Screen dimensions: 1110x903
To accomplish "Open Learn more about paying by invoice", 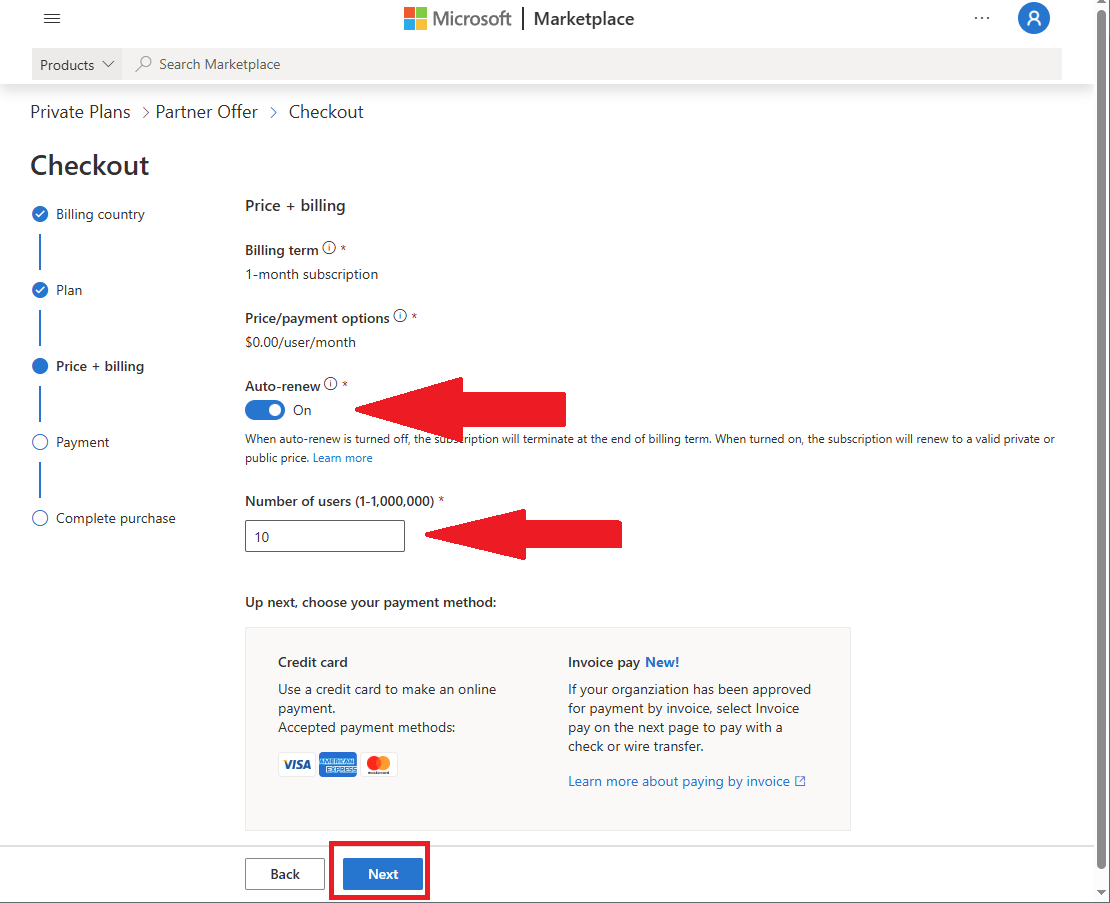I will pos(679,781).
